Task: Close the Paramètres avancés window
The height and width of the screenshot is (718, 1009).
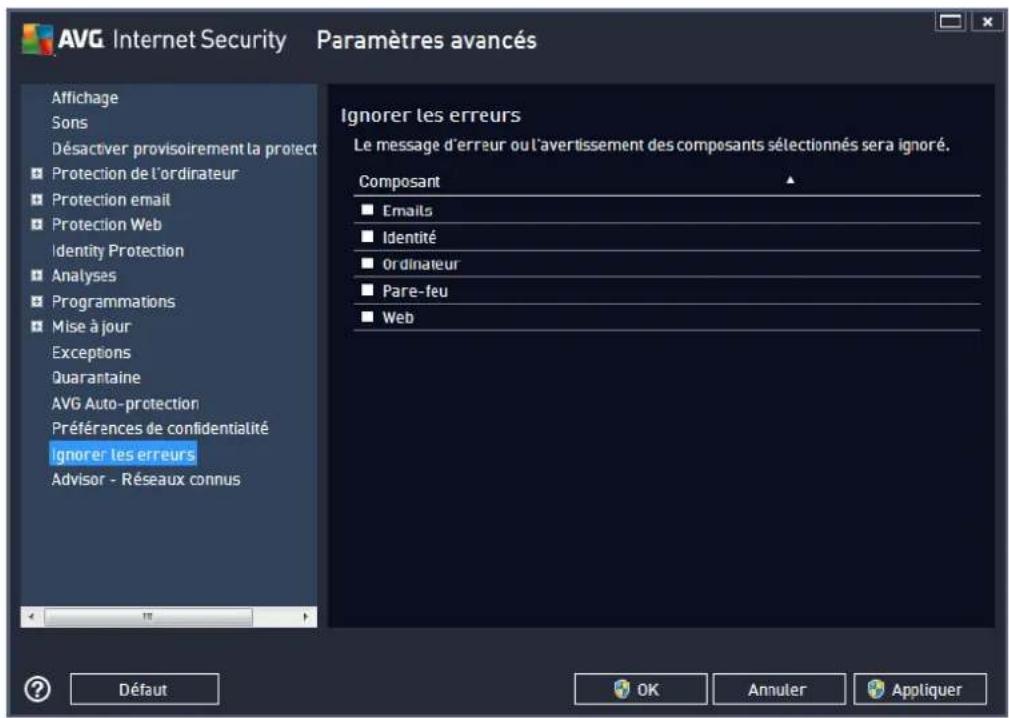Action: (987, 21)
